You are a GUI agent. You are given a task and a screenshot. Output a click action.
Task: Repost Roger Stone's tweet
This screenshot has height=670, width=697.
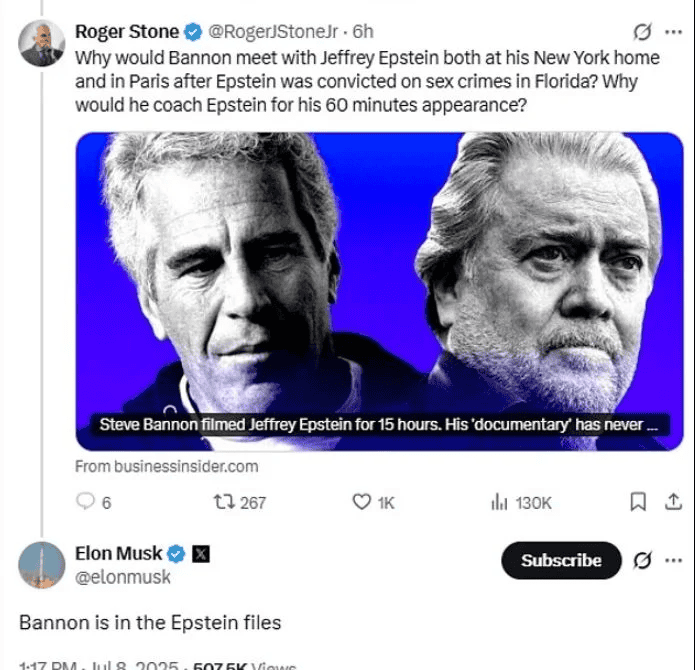[224, 503]
